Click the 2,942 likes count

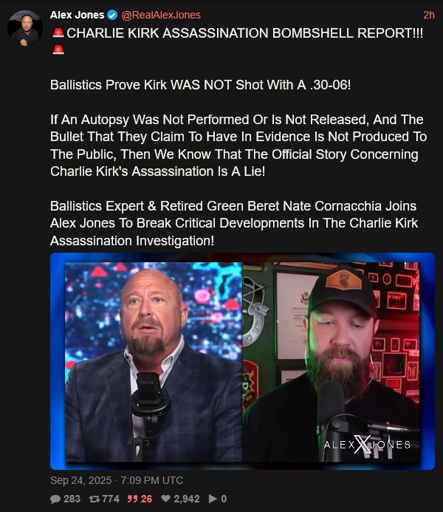187,499
